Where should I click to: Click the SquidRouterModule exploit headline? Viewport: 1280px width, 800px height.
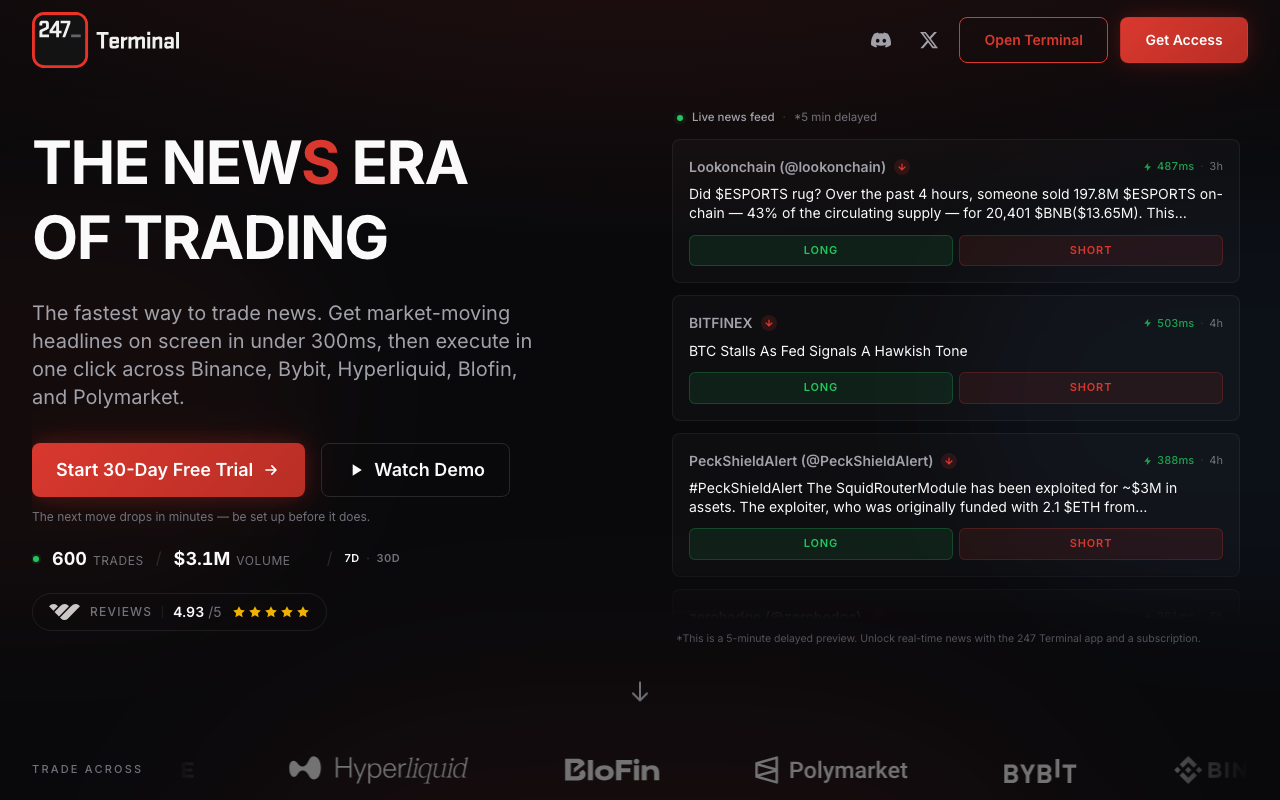(933, 498)
